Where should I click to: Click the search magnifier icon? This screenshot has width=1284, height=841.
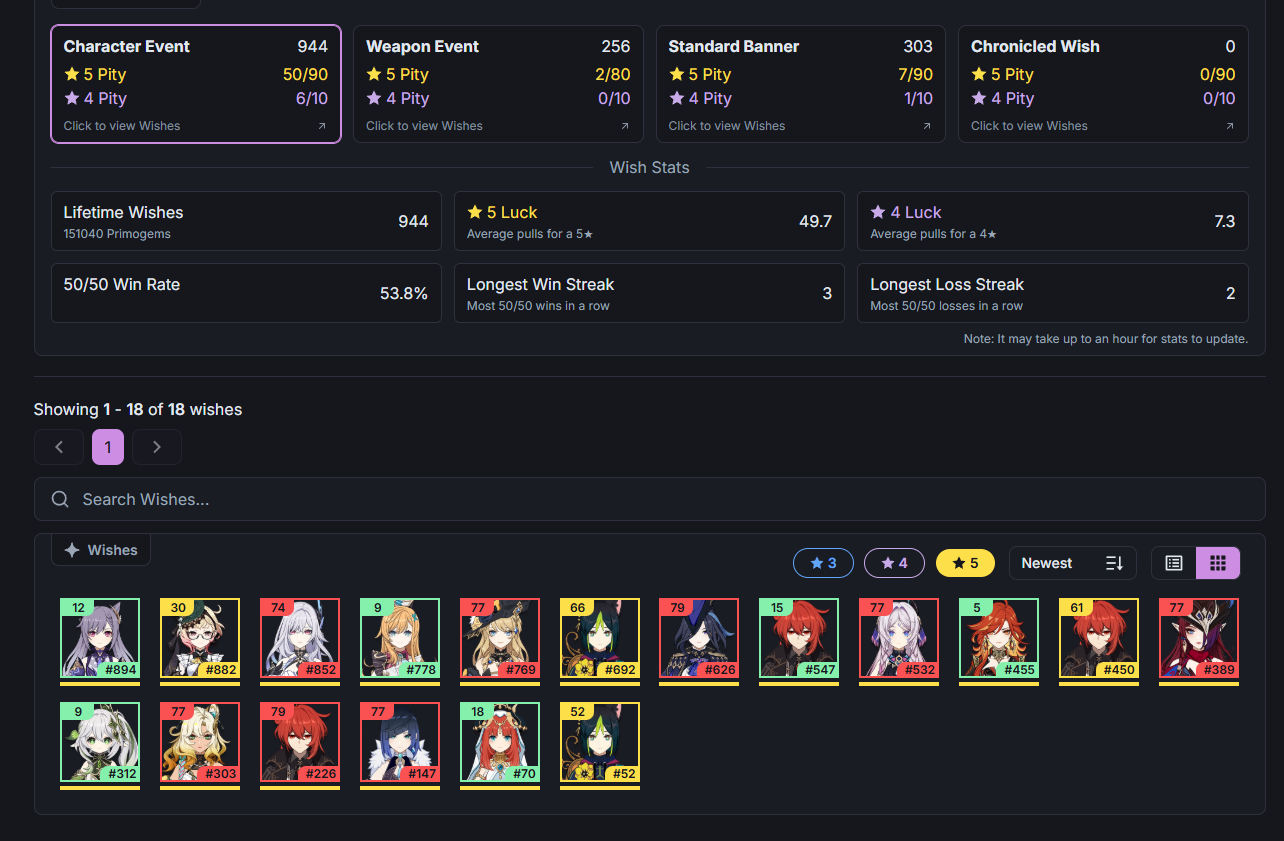click(x=60, y=499)
